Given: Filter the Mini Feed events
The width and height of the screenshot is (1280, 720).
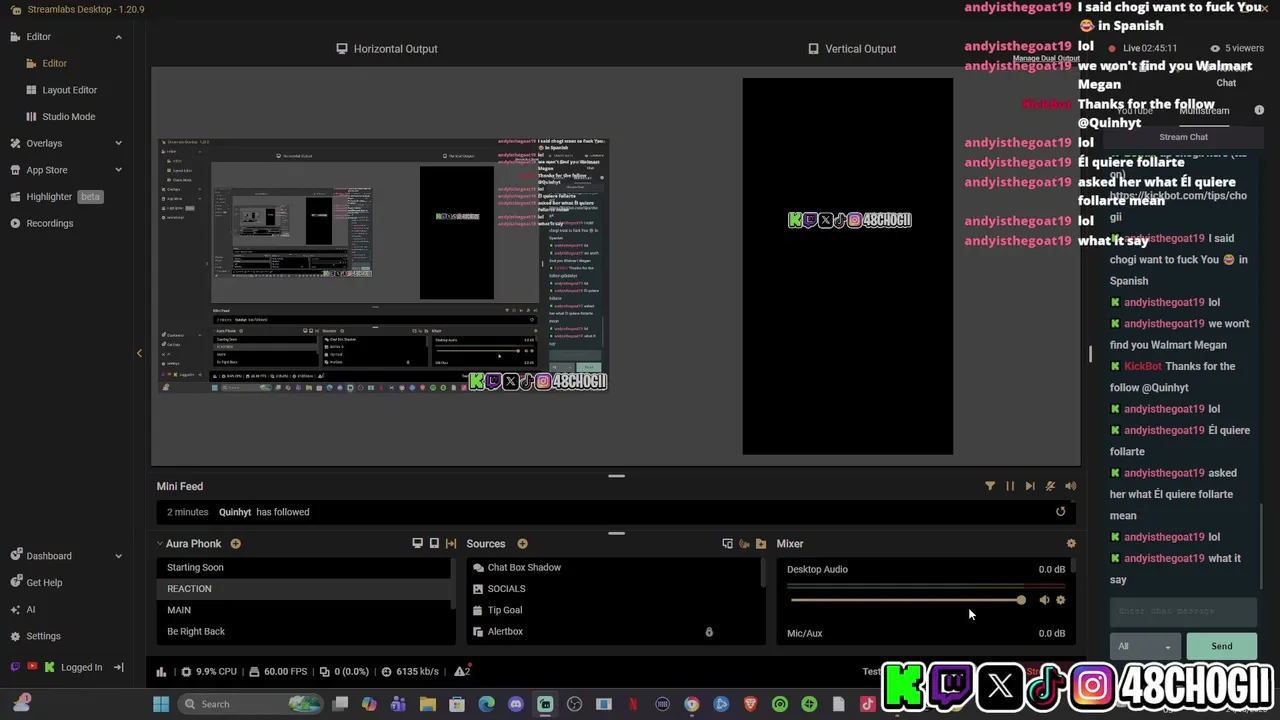Looking at the screenshot, I should click(x=990, y=486).
